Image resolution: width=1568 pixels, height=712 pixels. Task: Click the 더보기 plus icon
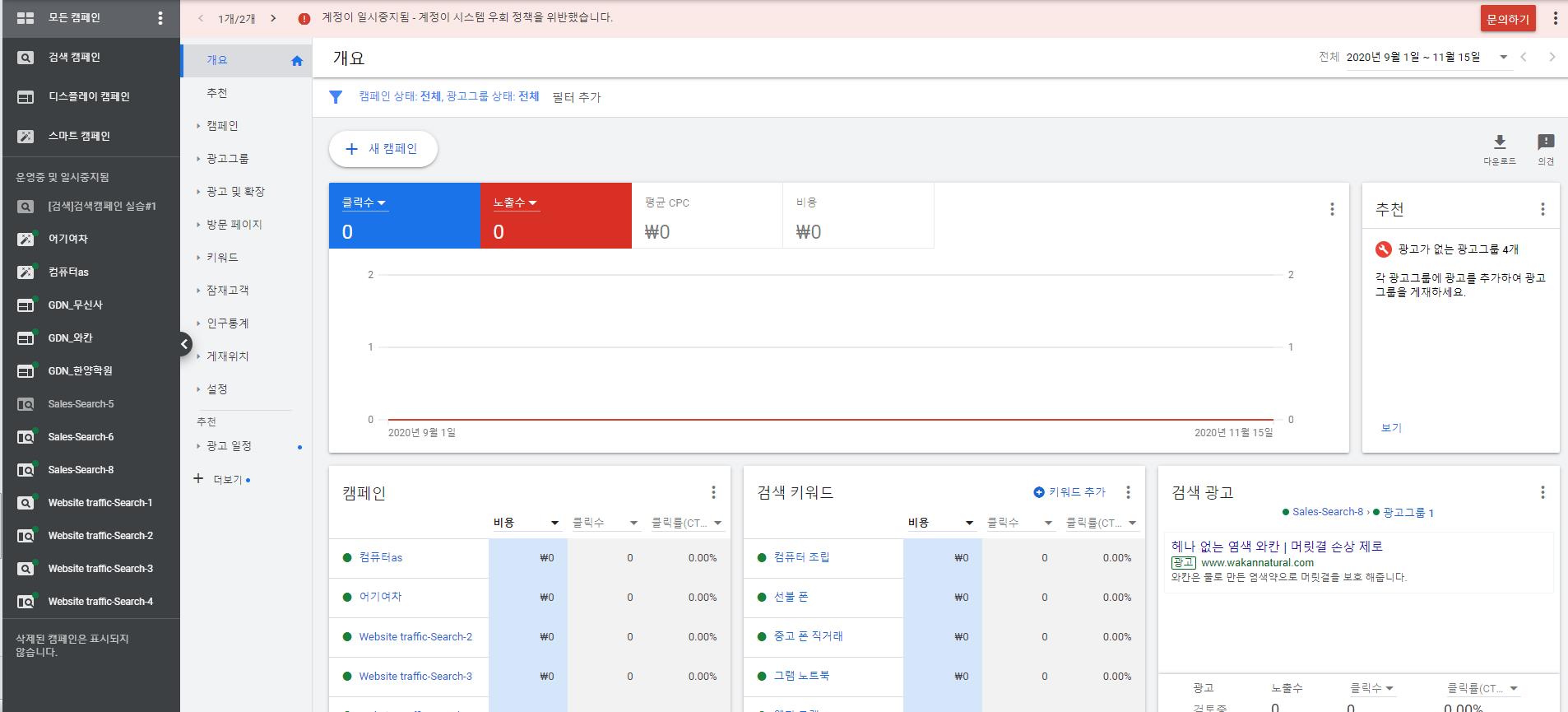[197, 478]
